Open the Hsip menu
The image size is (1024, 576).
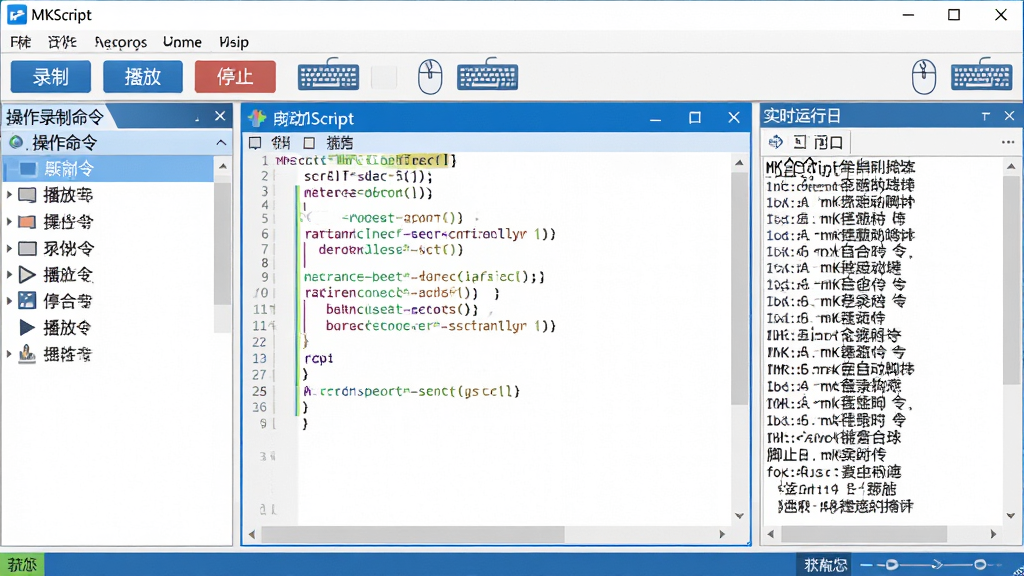[234, 42]
